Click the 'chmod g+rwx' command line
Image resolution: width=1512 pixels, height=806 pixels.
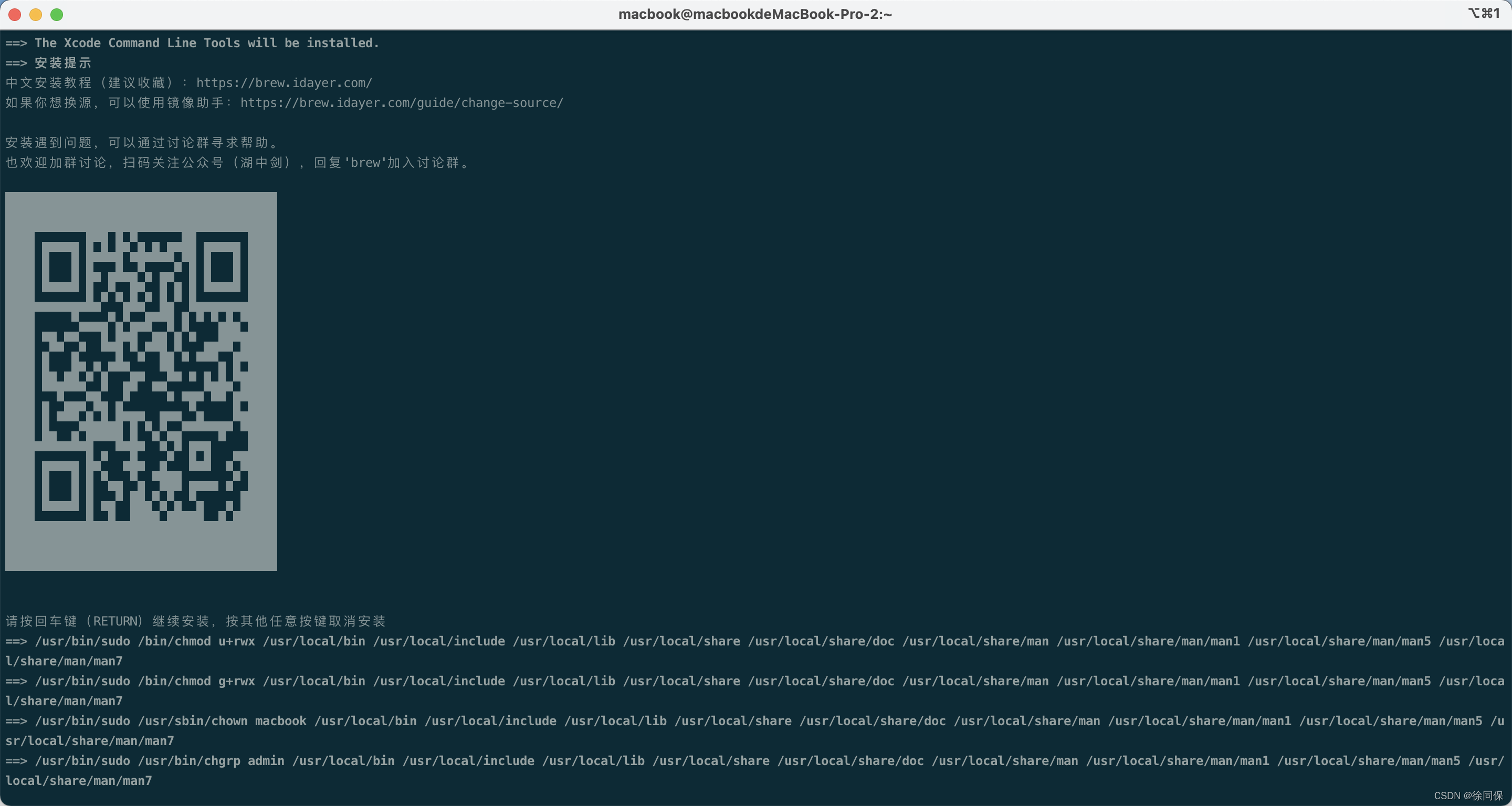coord(755,691)
